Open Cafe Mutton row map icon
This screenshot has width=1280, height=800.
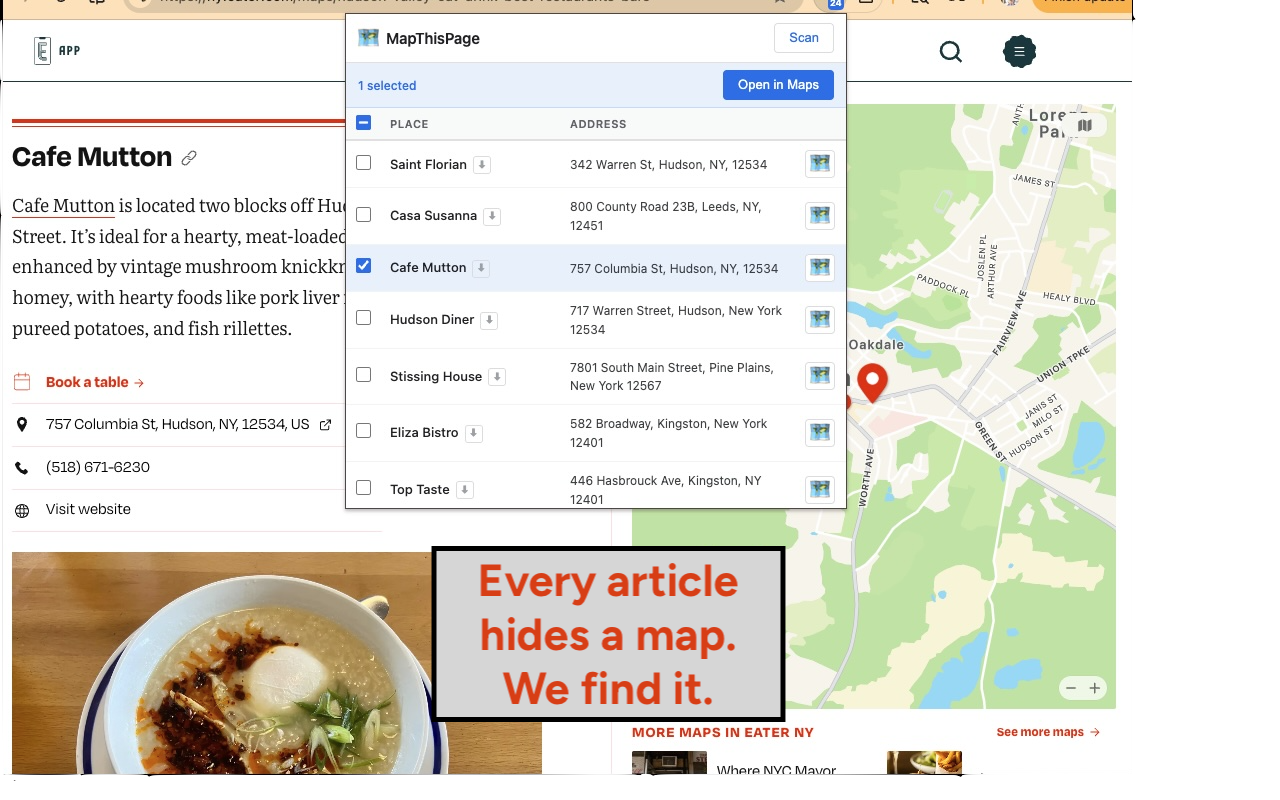820,268
